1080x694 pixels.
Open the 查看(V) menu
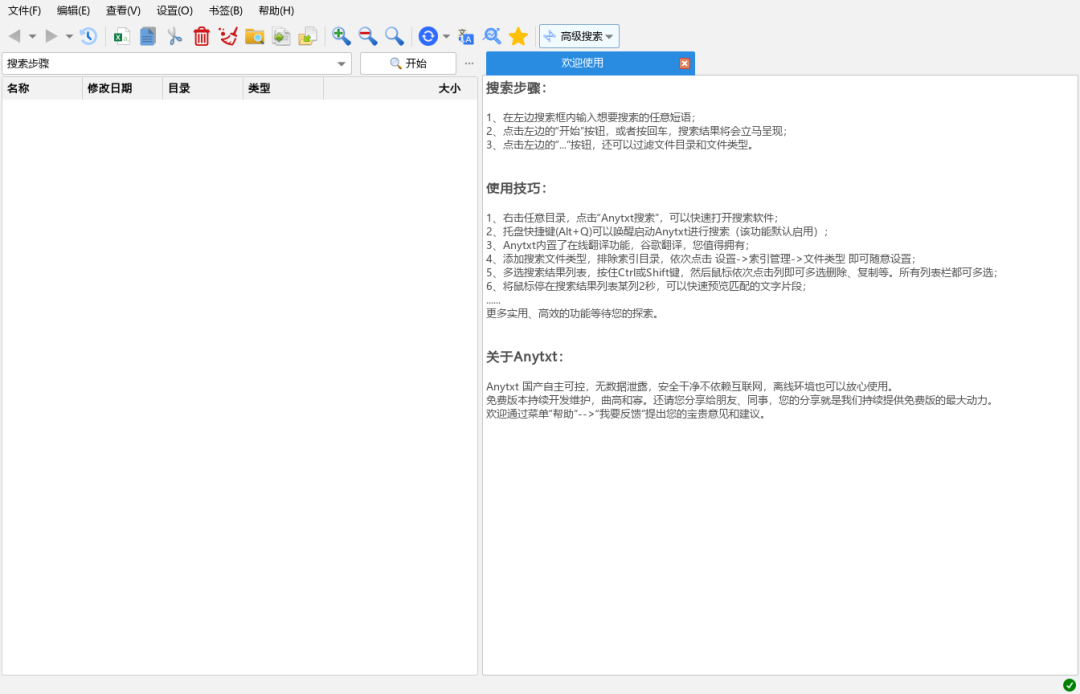[x=123, y=10]
